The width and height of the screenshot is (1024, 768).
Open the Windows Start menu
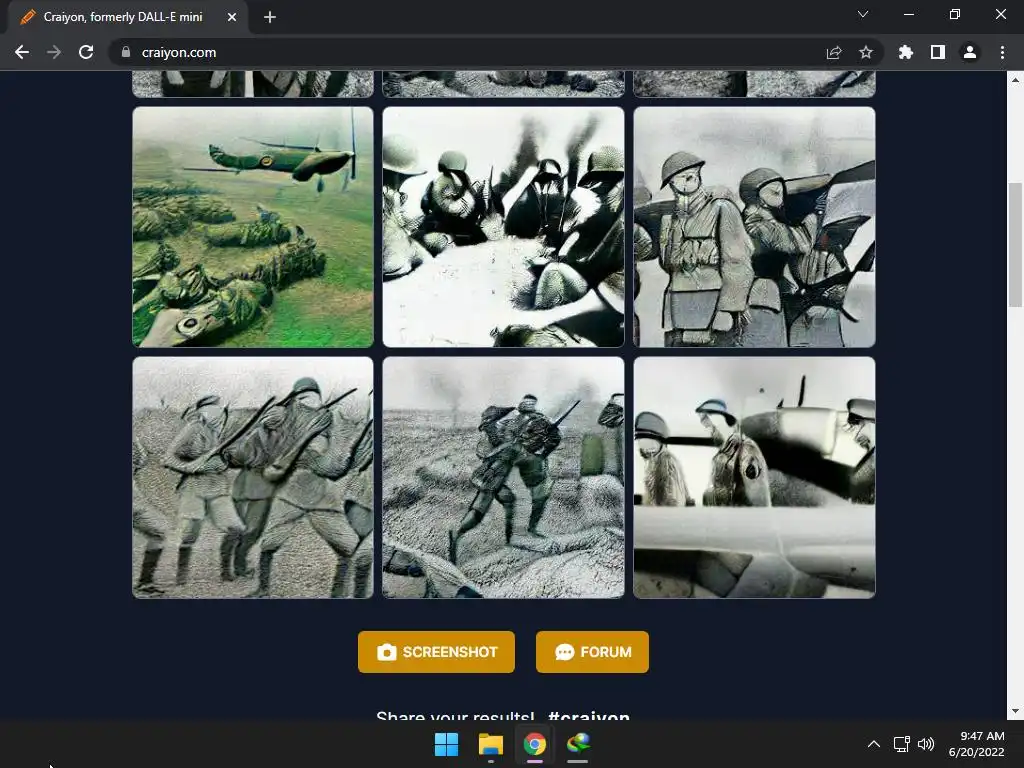447,744
